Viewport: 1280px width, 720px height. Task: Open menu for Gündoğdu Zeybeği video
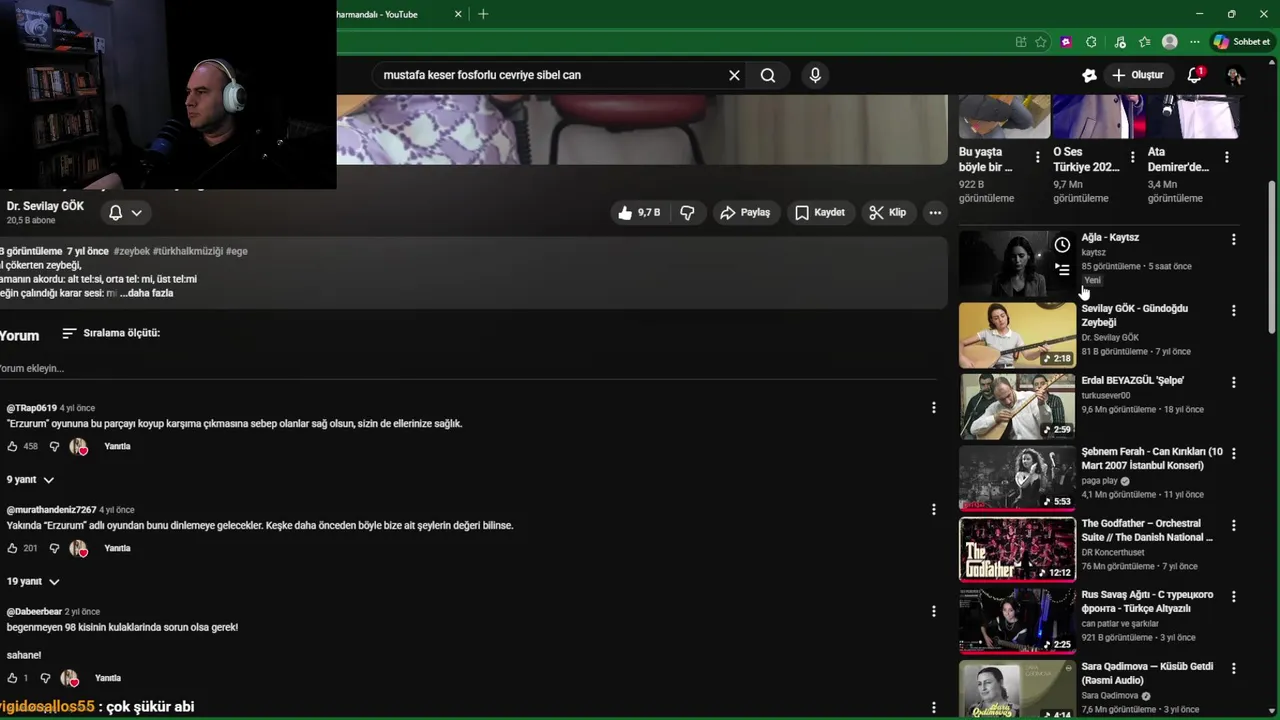pos(1234,311)
